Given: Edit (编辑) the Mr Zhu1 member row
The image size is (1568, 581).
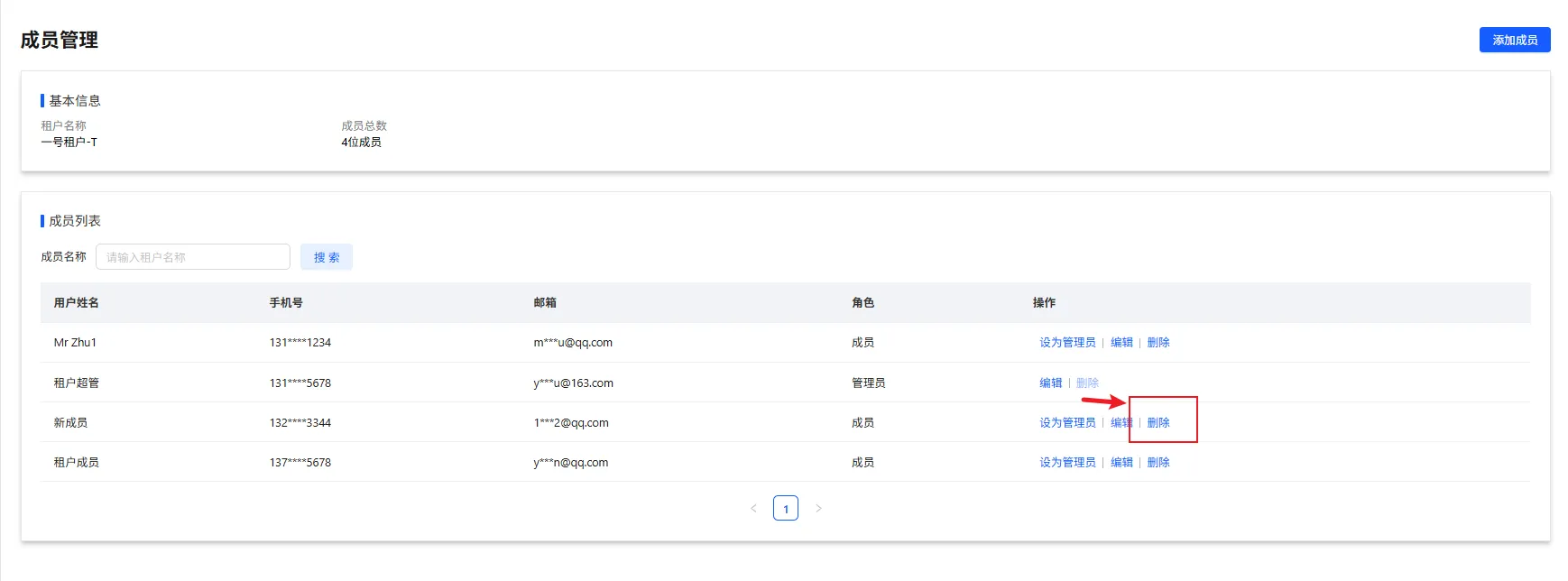Looking at the screenshot, I should [1121, 343].
